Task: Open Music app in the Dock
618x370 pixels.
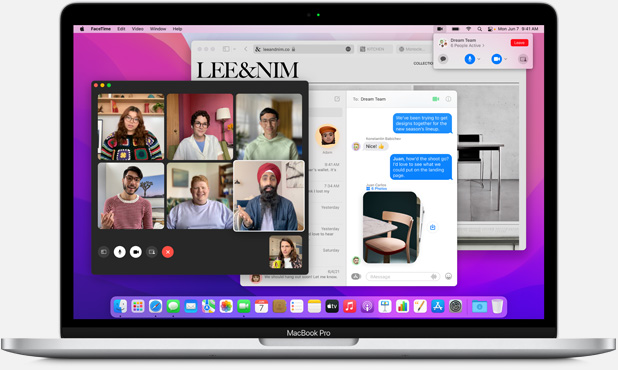Action: pyautogui.click(x=350, y=306)
